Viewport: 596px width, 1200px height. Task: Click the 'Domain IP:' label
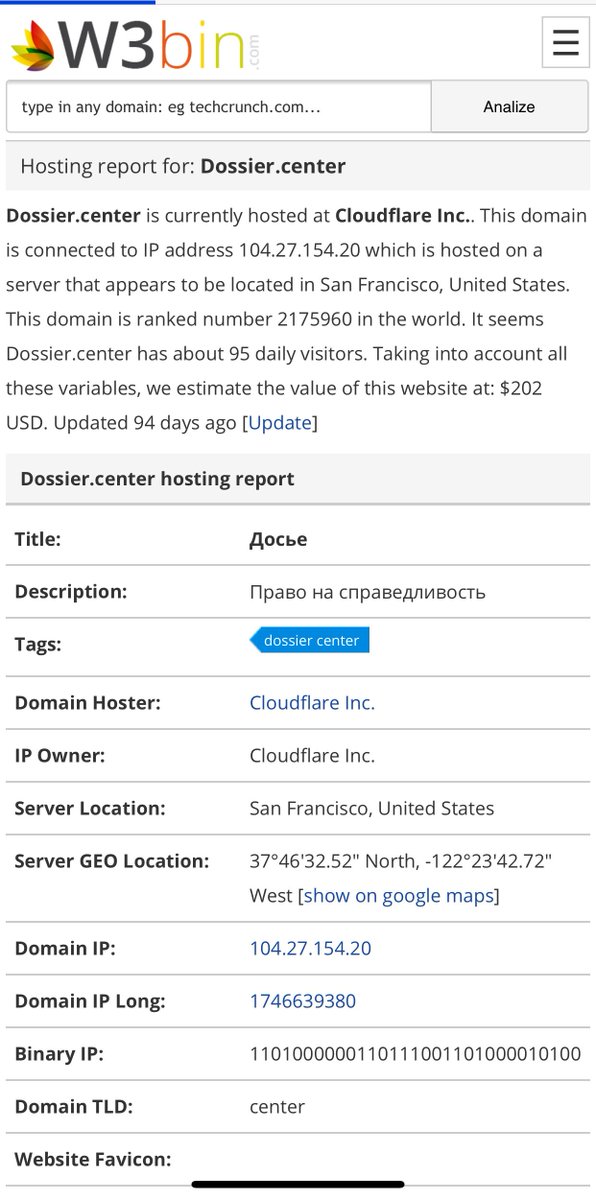coord(65,948)
